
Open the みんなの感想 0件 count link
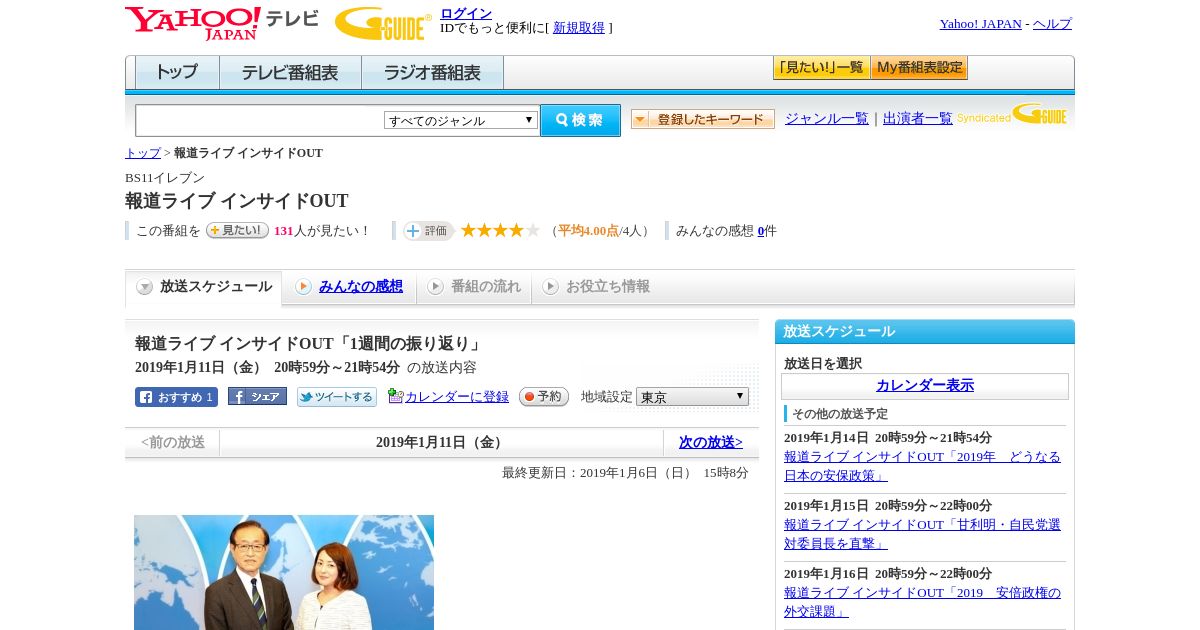click(761, 231)
